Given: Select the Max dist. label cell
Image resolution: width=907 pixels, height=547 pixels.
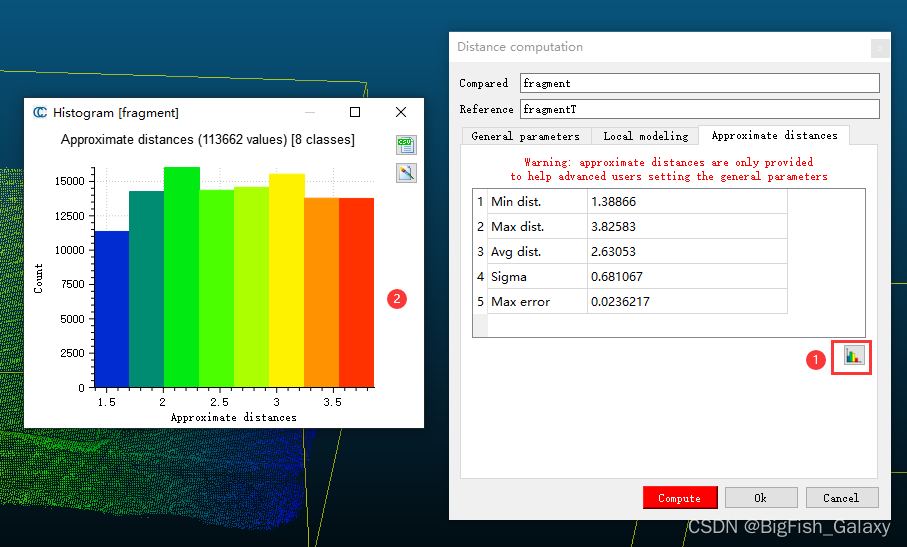Looking at the screenshot, I should point(537,227).
